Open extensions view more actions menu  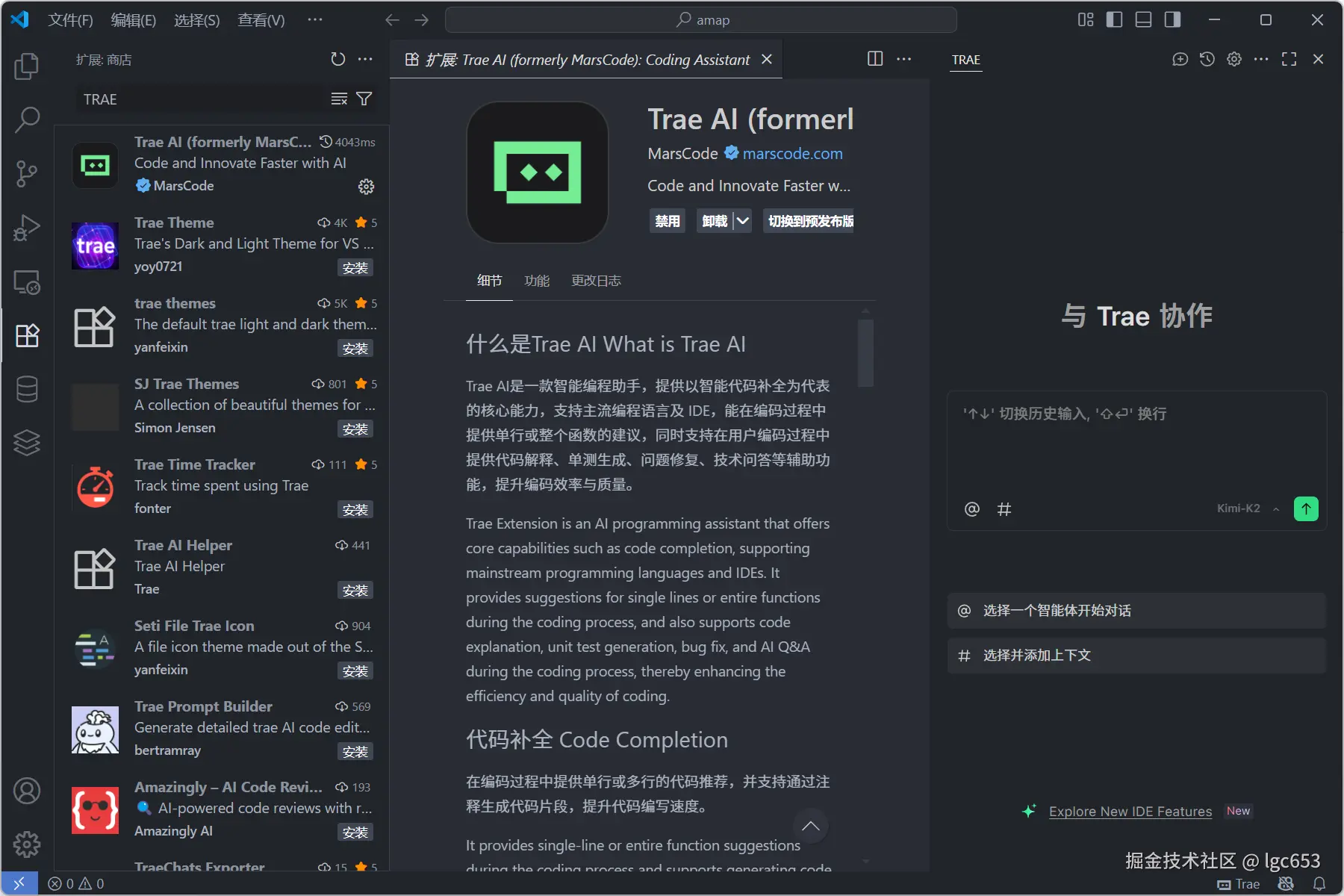coord(365,59)
